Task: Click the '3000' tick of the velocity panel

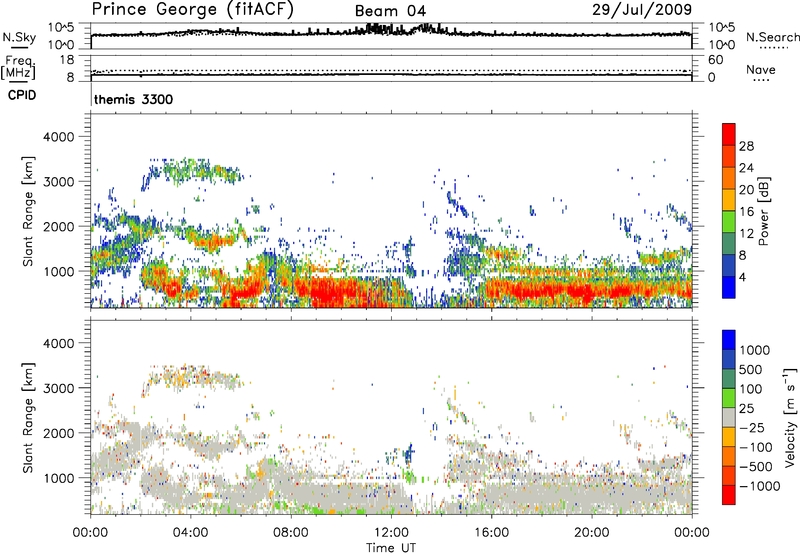Action: pyautogui.click(x=59, y=388)
